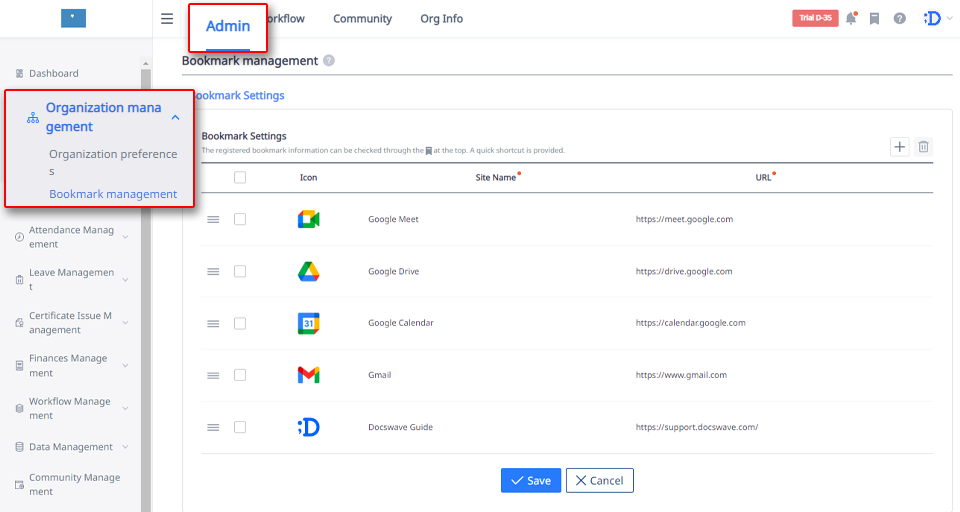Switch to the Community tab
The height and width of the screenshot is (512, 960).
point(362,19)
